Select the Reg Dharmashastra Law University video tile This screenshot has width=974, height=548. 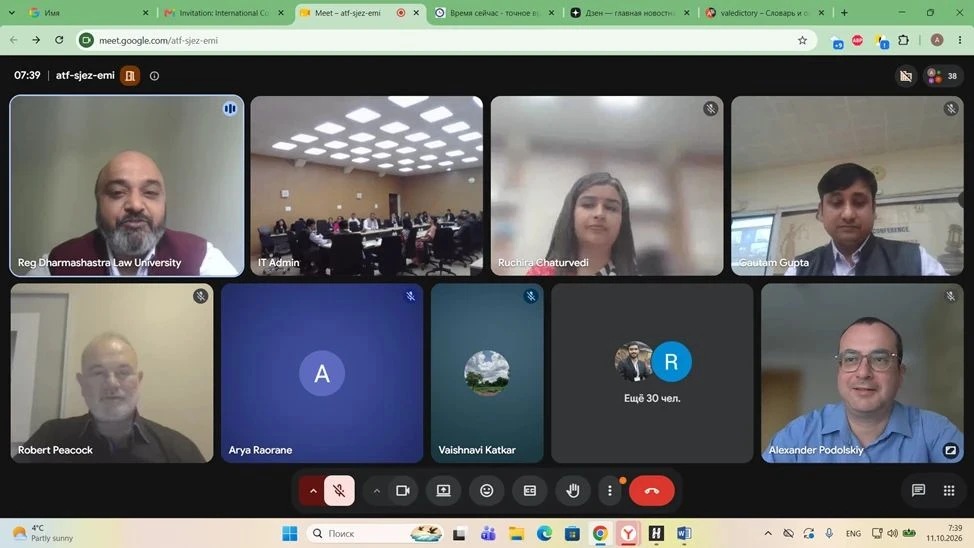[127, 185]
